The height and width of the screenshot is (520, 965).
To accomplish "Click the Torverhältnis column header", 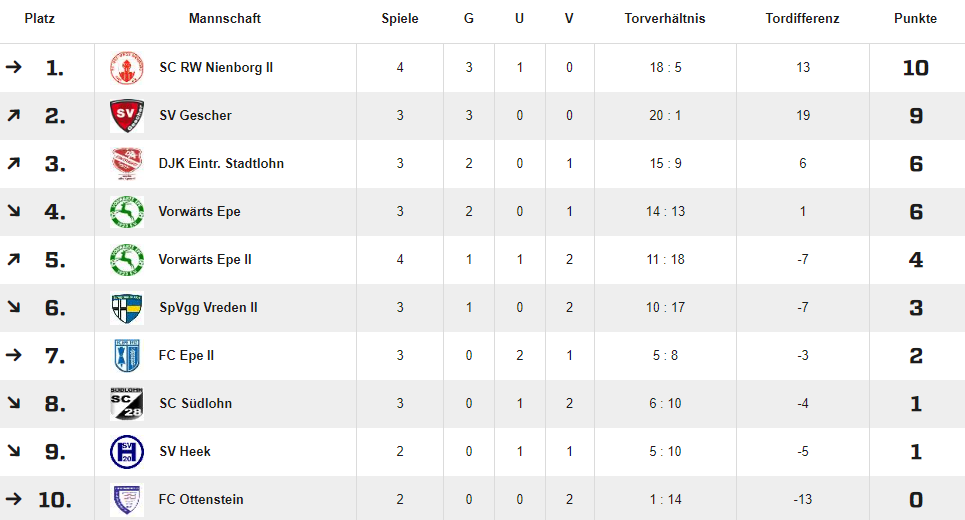I will [x=665, y=18].
